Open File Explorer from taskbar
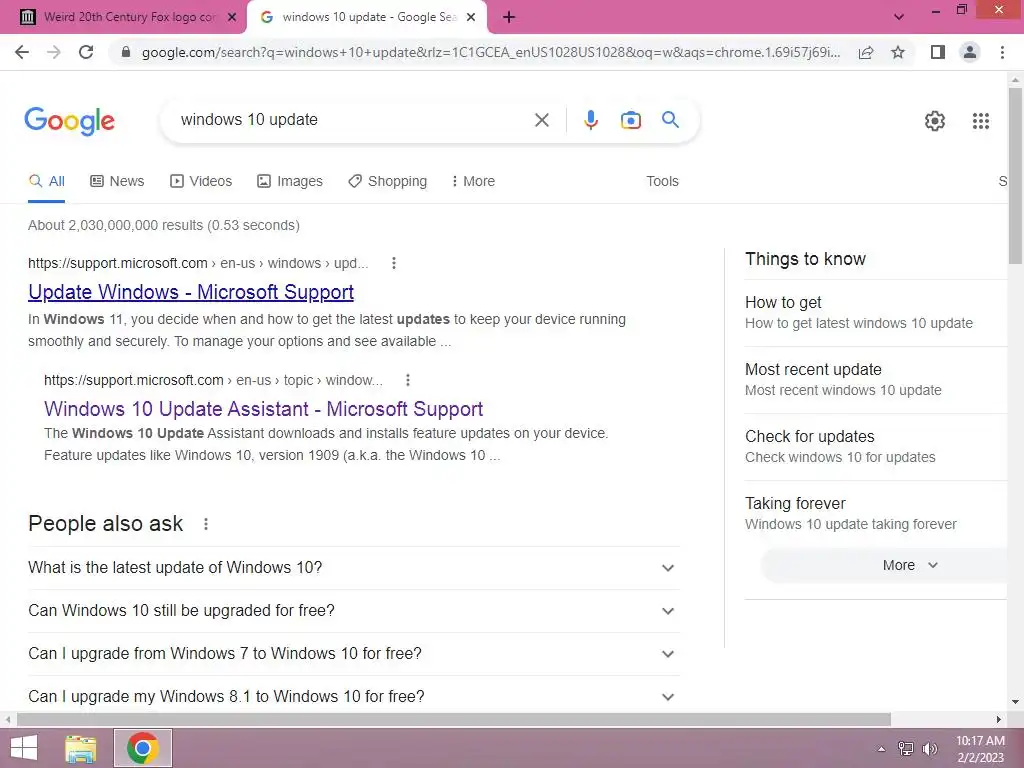The height and width of the screenshot is (768, 1024). click(81, 748)
